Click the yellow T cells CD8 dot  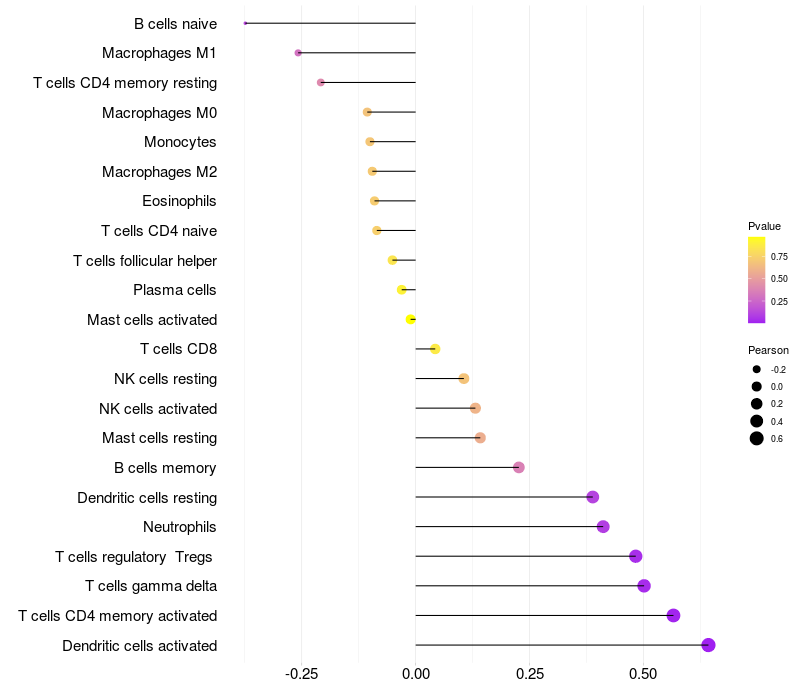point(435,349)
